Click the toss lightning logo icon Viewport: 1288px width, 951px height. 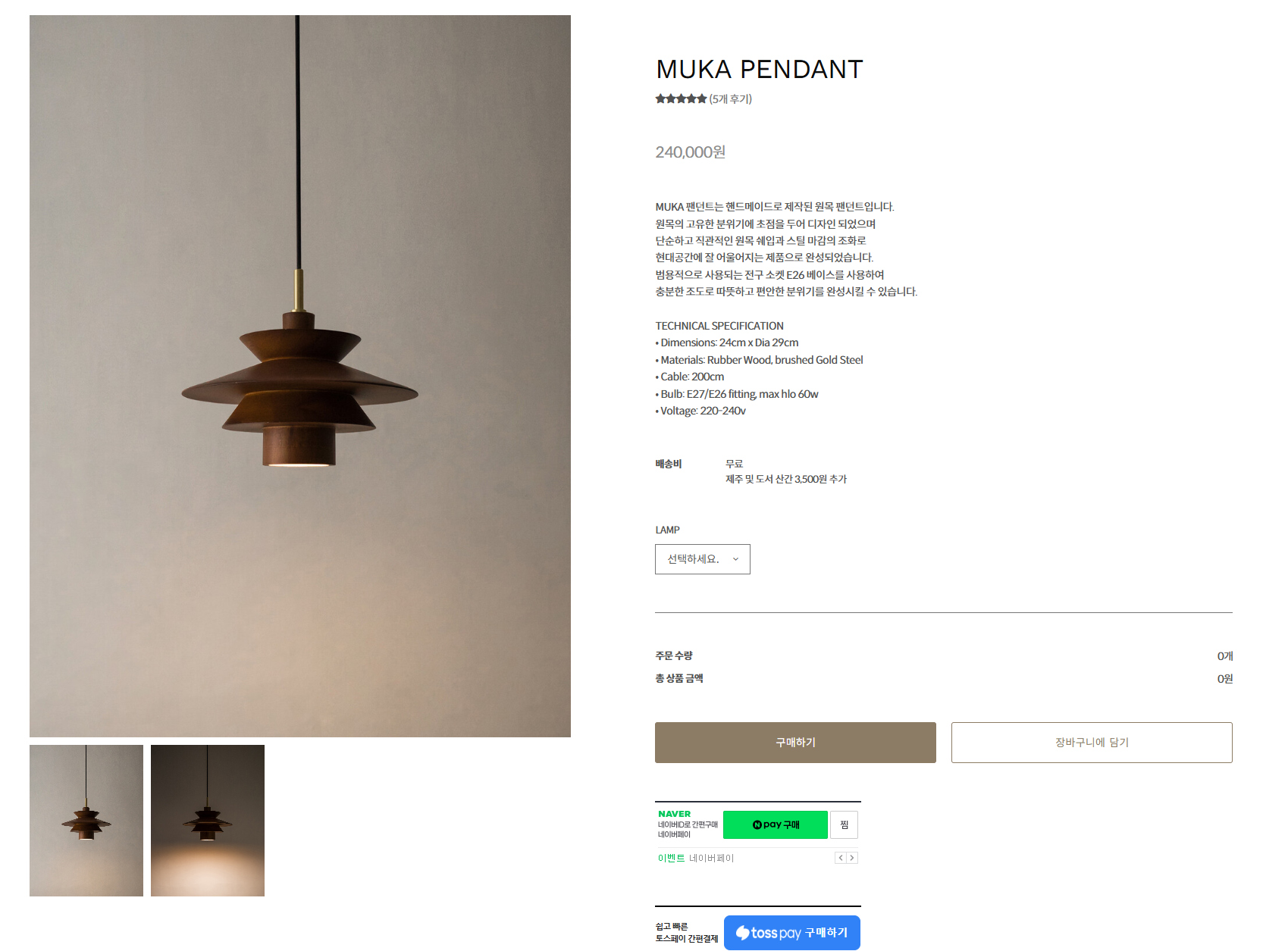pyautogui.click(x=742, y=933)
